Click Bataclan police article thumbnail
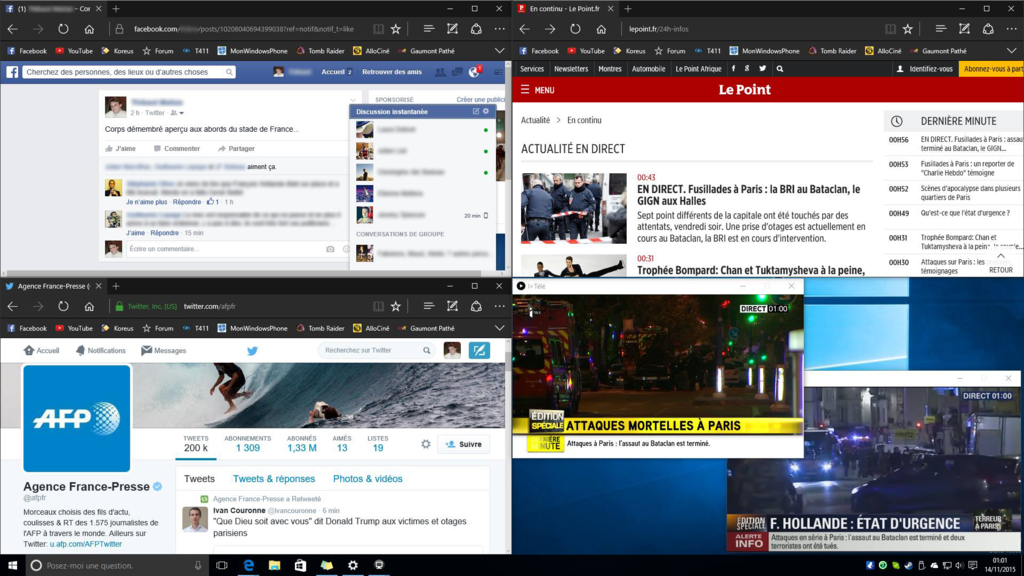The height and width of the screenshot is (576, 1024). [574, 208]
